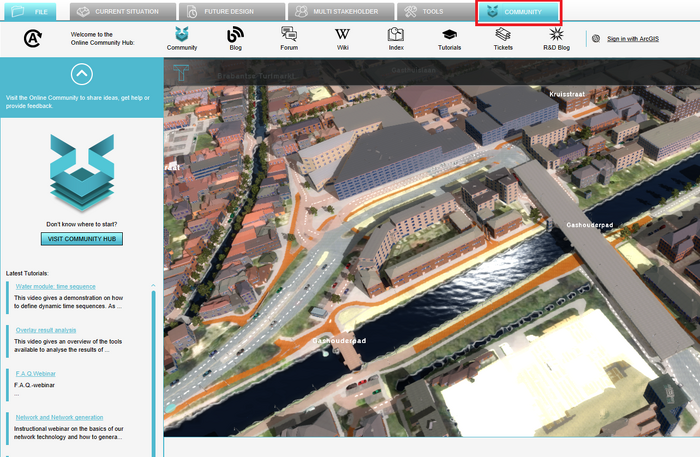Open Water module: time sequence tutorial
This screenshot has width=700, height=457.
(55, 286)
